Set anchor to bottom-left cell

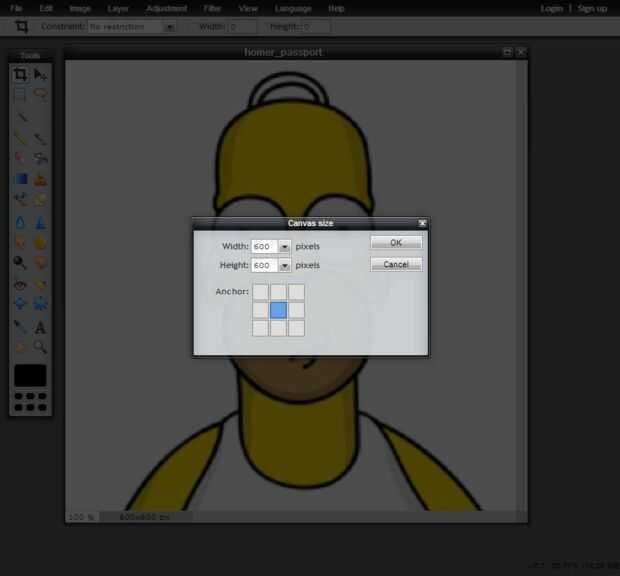pos(260,328)
